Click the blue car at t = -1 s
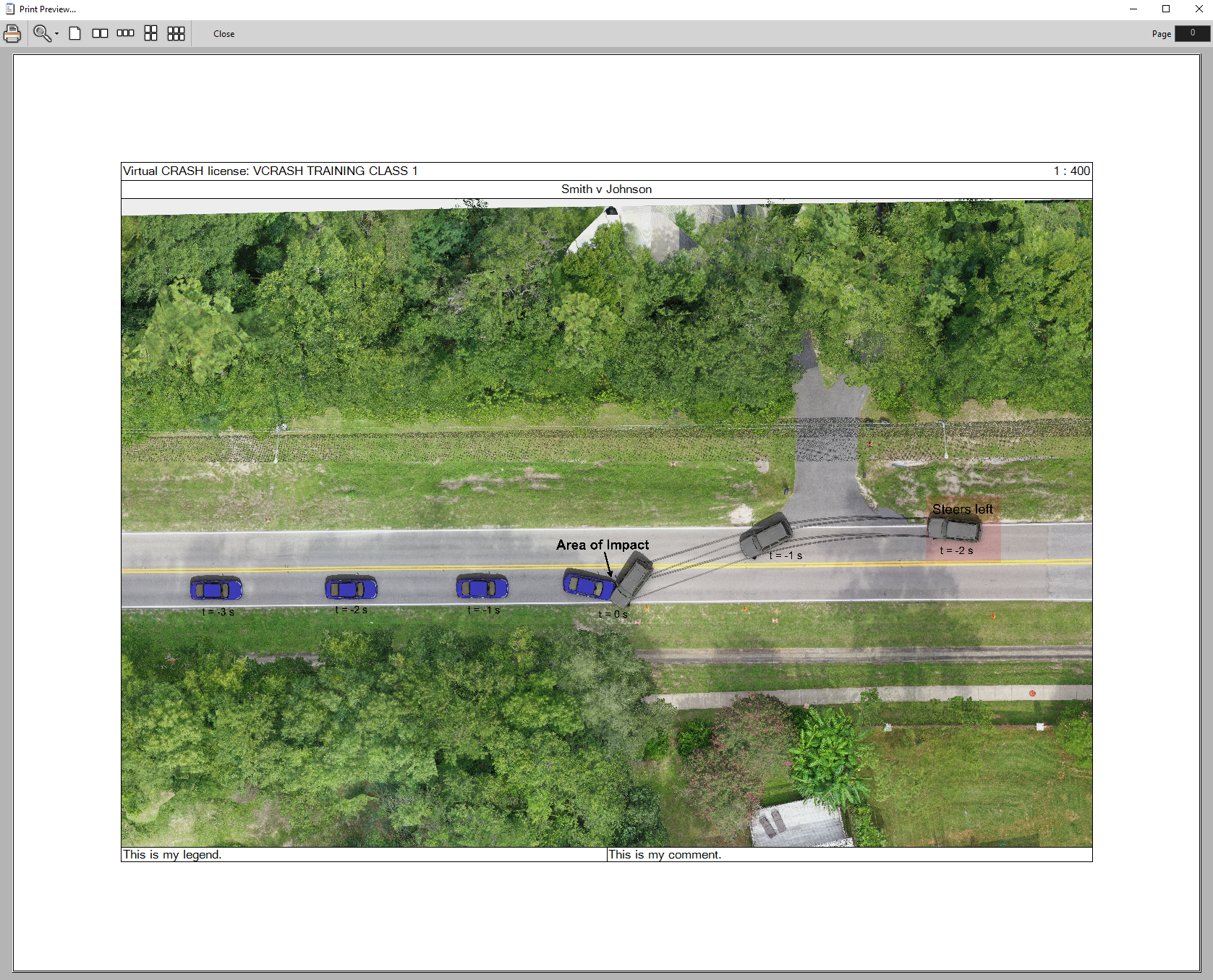1213x980 pixels. coord(482,587)
